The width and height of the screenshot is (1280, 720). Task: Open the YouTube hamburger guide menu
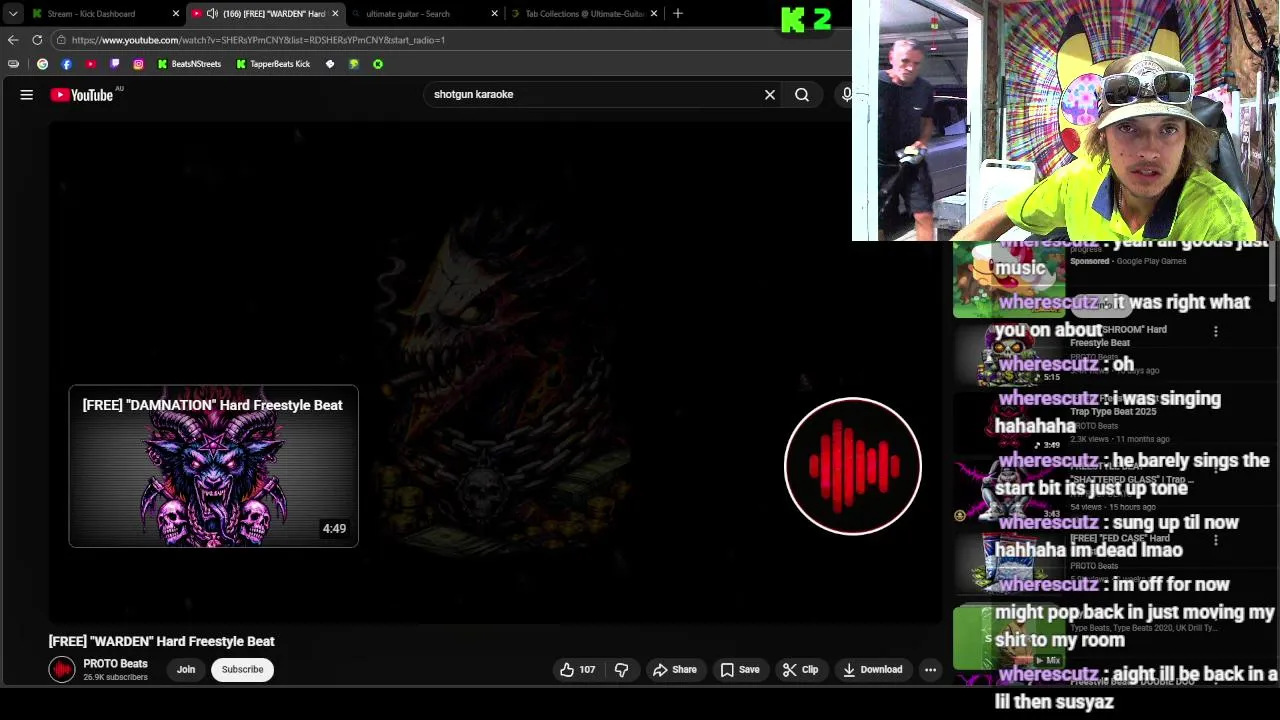click(x=27, y=95)
